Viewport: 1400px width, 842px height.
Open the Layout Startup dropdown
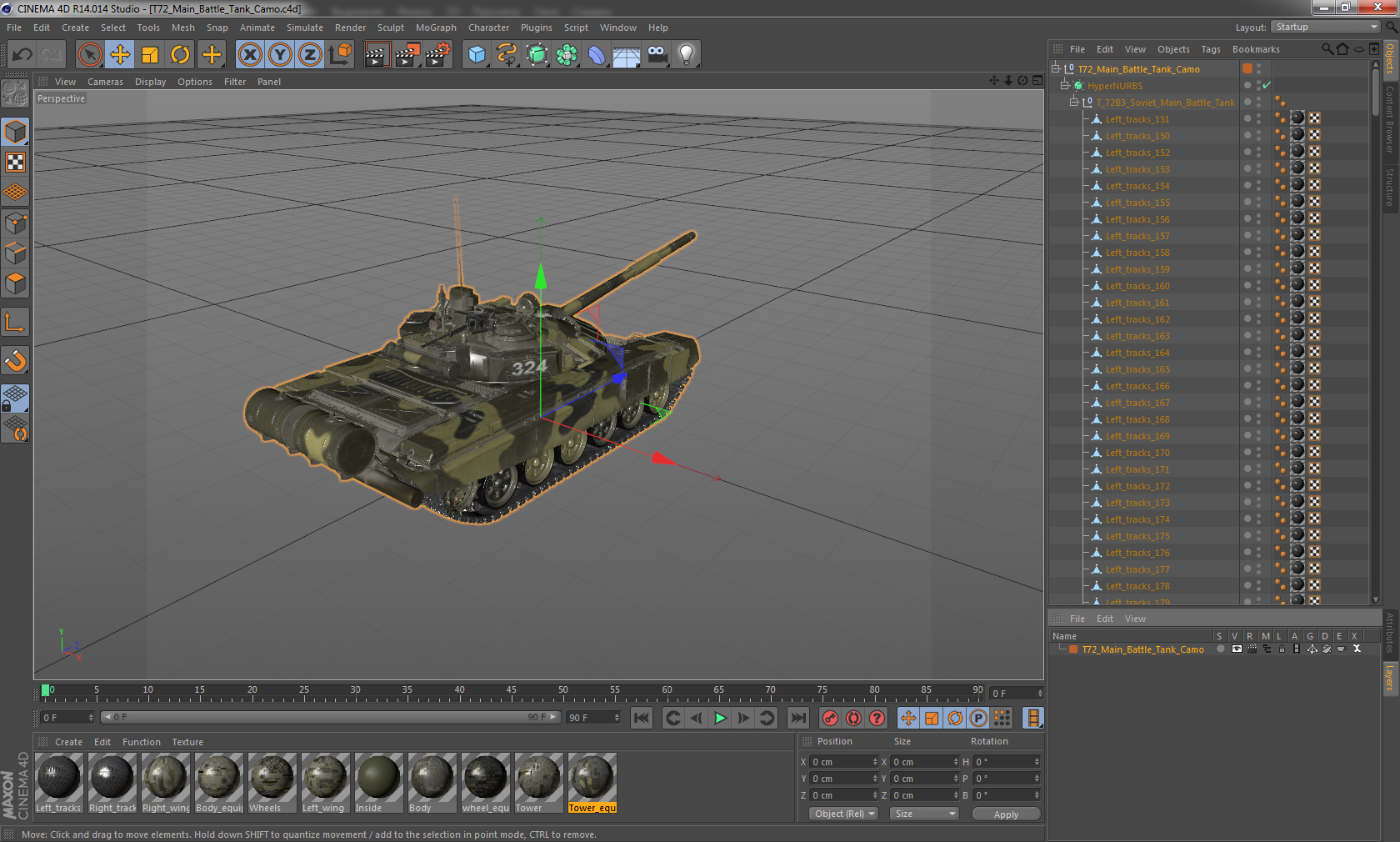1327,28
